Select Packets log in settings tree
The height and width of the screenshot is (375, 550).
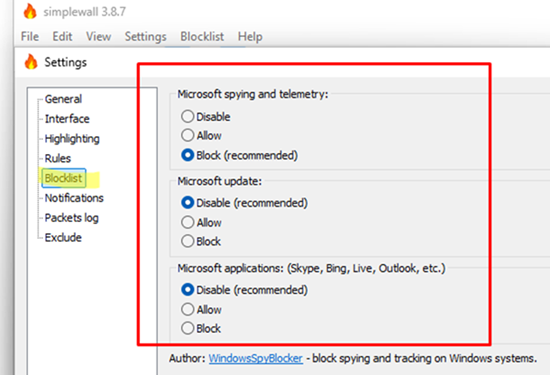click(x=72, y=218)
